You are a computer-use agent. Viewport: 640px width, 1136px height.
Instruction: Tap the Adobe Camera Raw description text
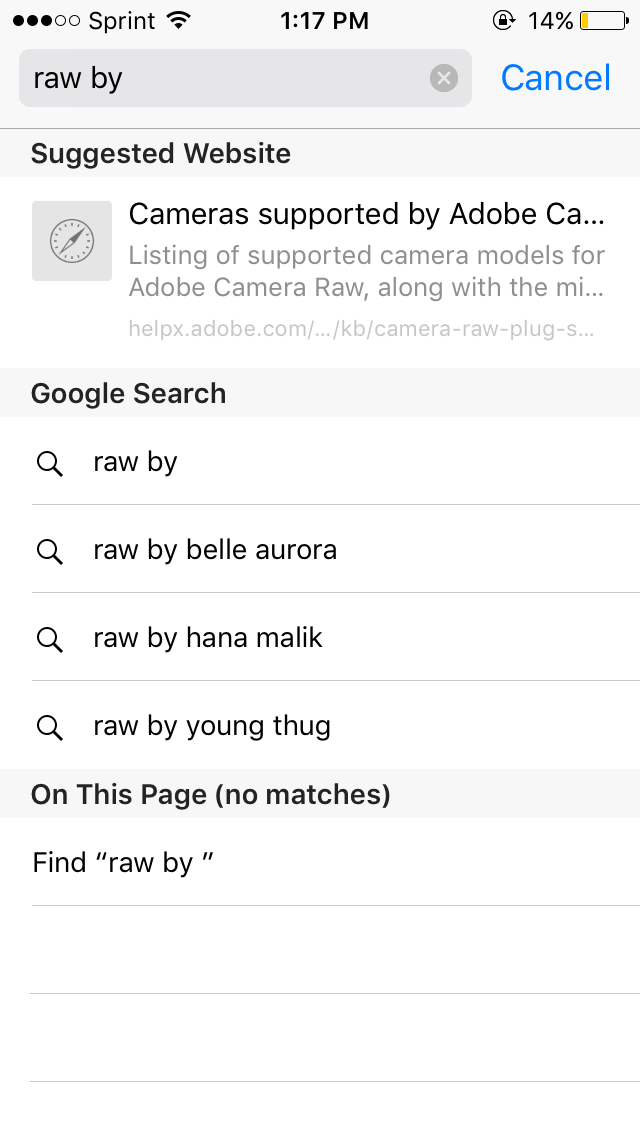(x=367, y=271)
